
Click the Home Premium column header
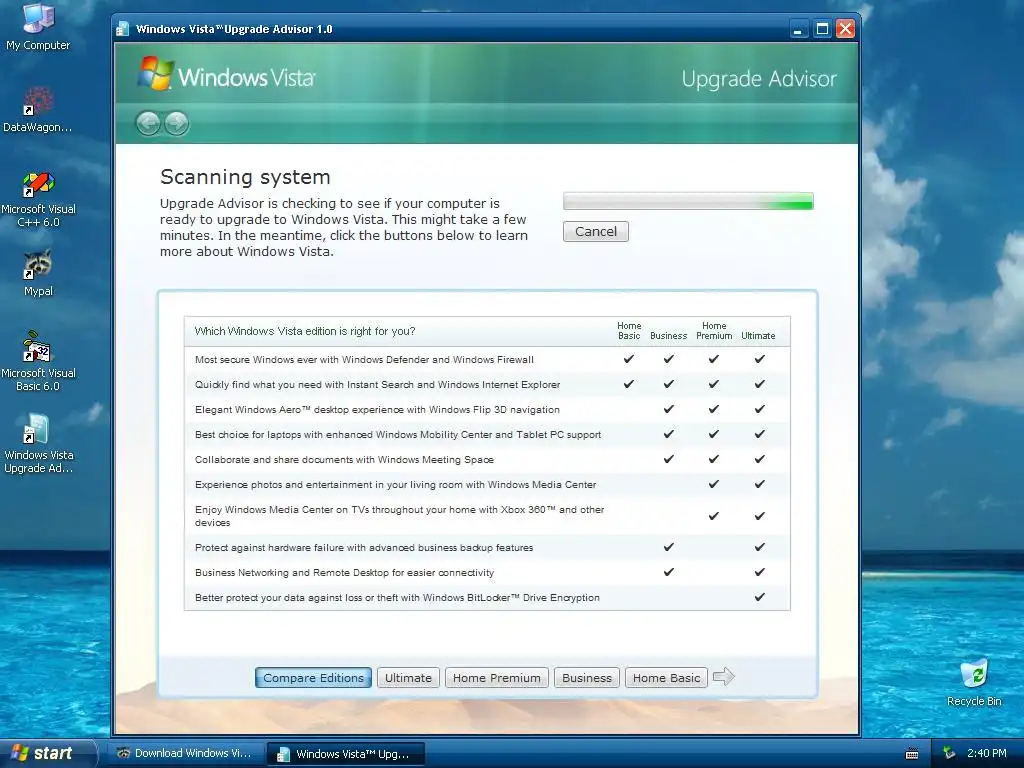[x=714, y=330]
